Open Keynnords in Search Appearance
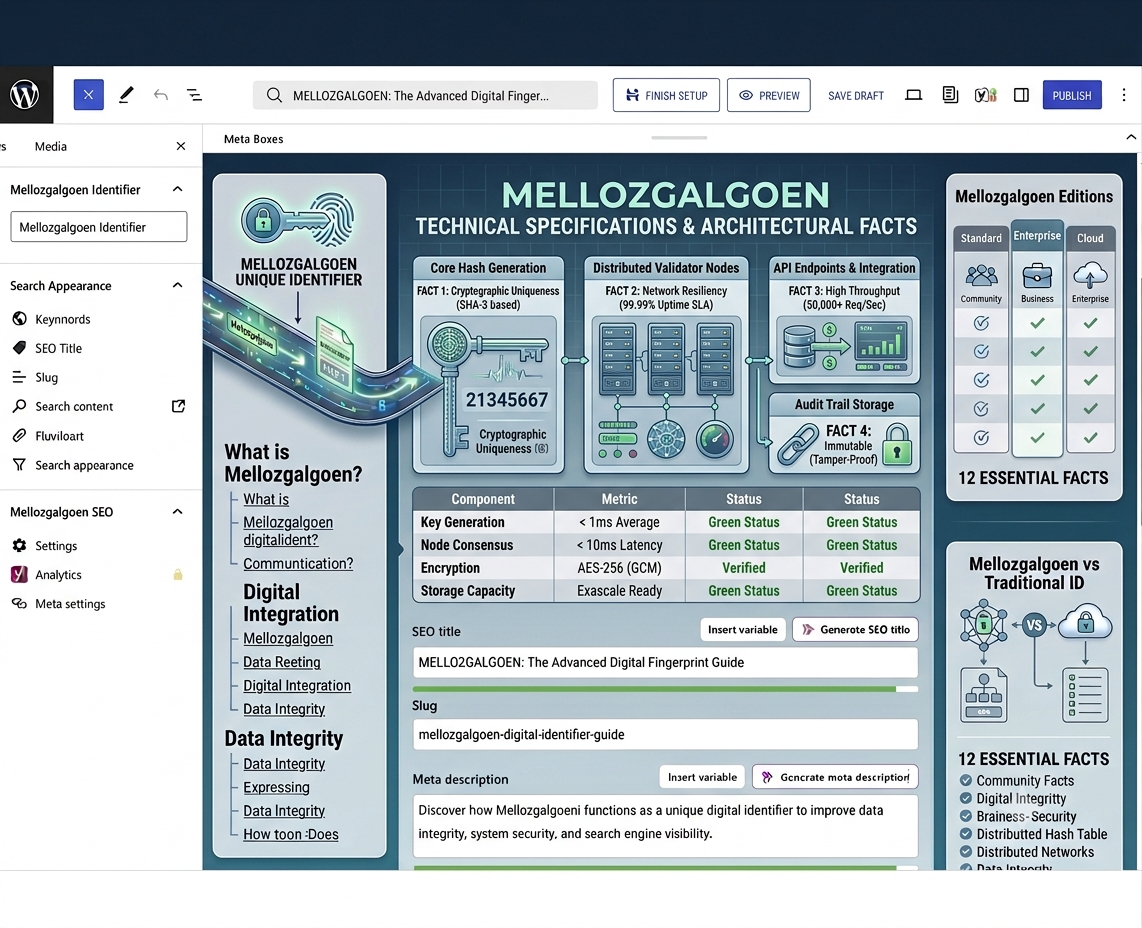 (x=63, y=319)
